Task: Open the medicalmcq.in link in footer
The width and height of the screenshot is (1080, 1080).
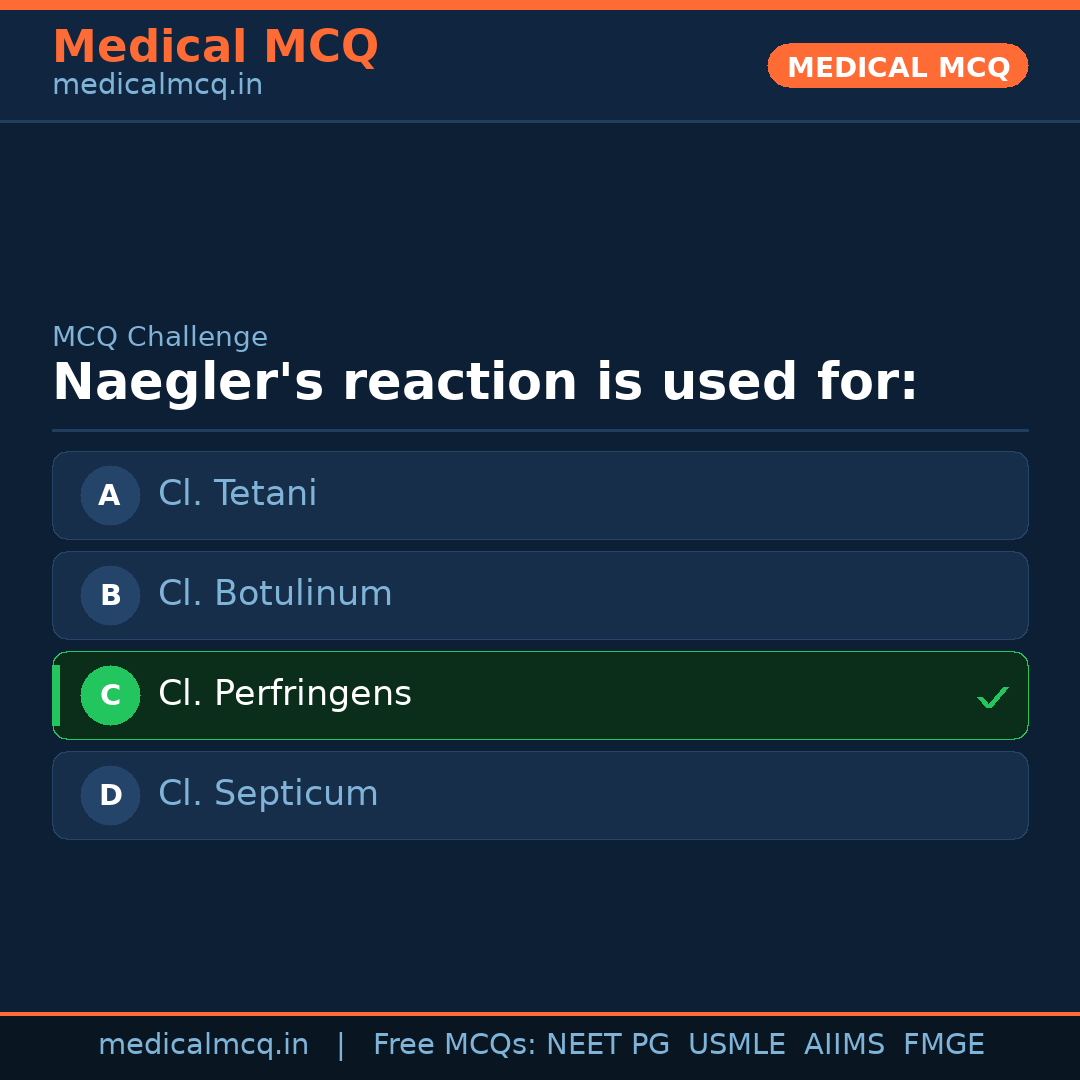Action: [203, 1045]
